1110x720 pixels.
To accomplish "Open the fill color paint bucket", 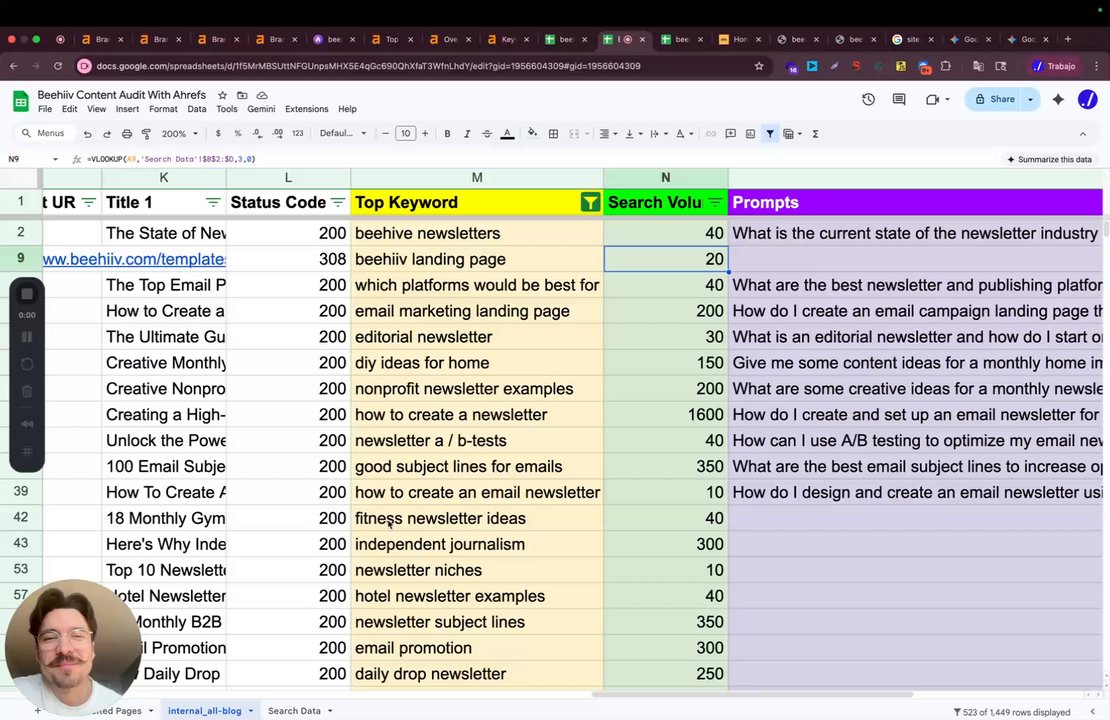I will tap(532, 133).
